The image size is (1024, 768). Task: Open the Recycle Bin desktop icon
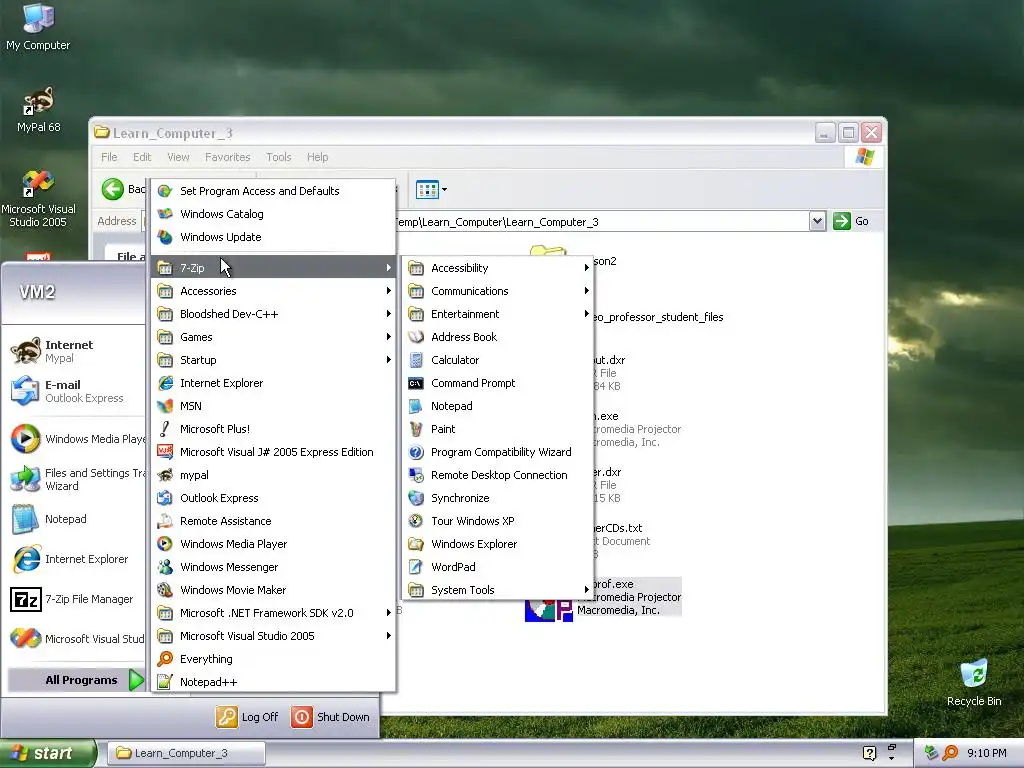pyautogui.click(x=973, y=683)
